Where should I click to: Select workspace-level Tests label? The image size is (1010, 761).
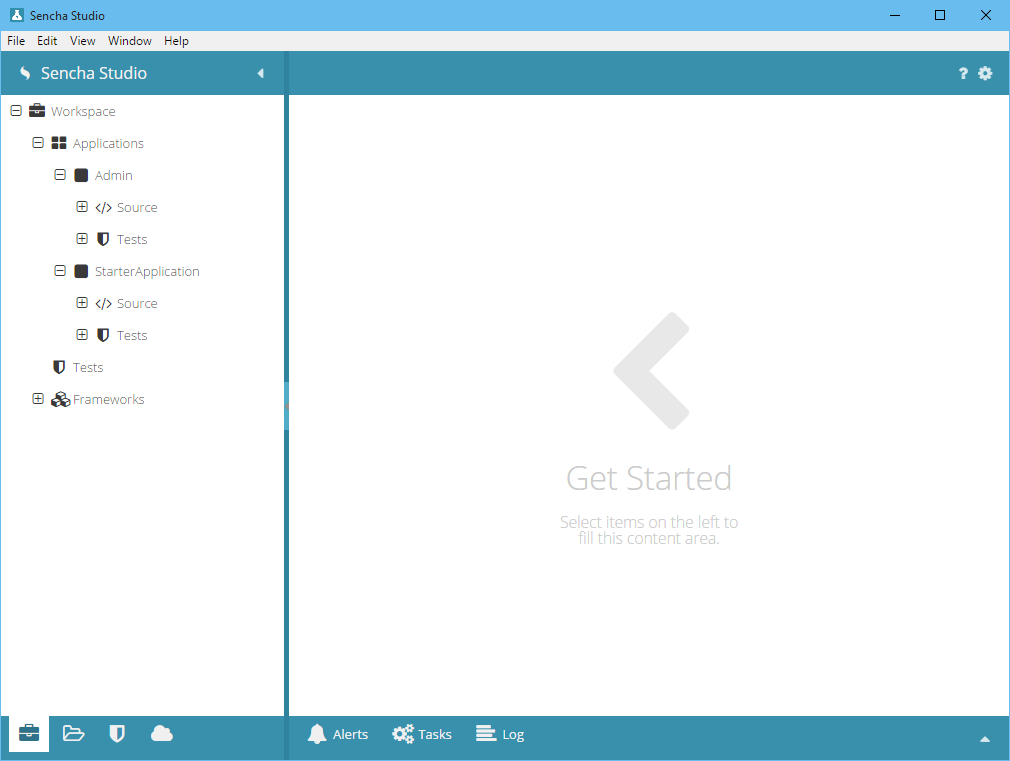pos(88,367)
